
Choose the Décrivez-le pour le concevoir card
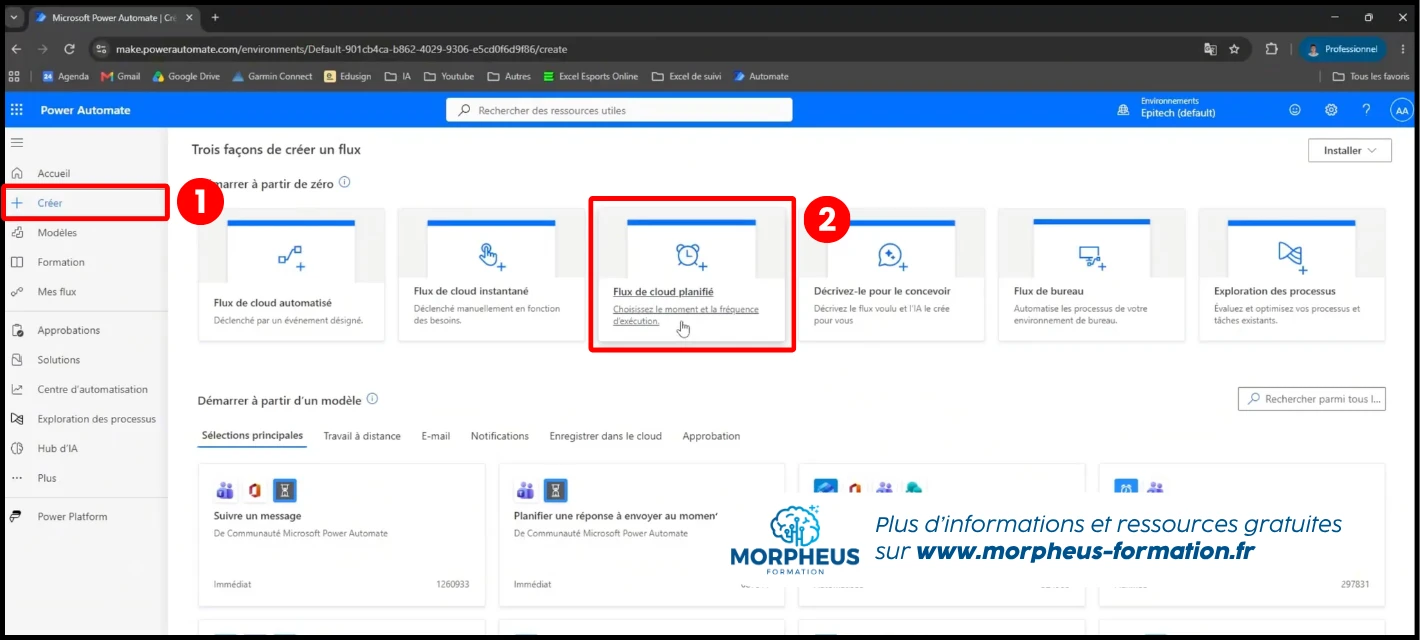(891, 275)
